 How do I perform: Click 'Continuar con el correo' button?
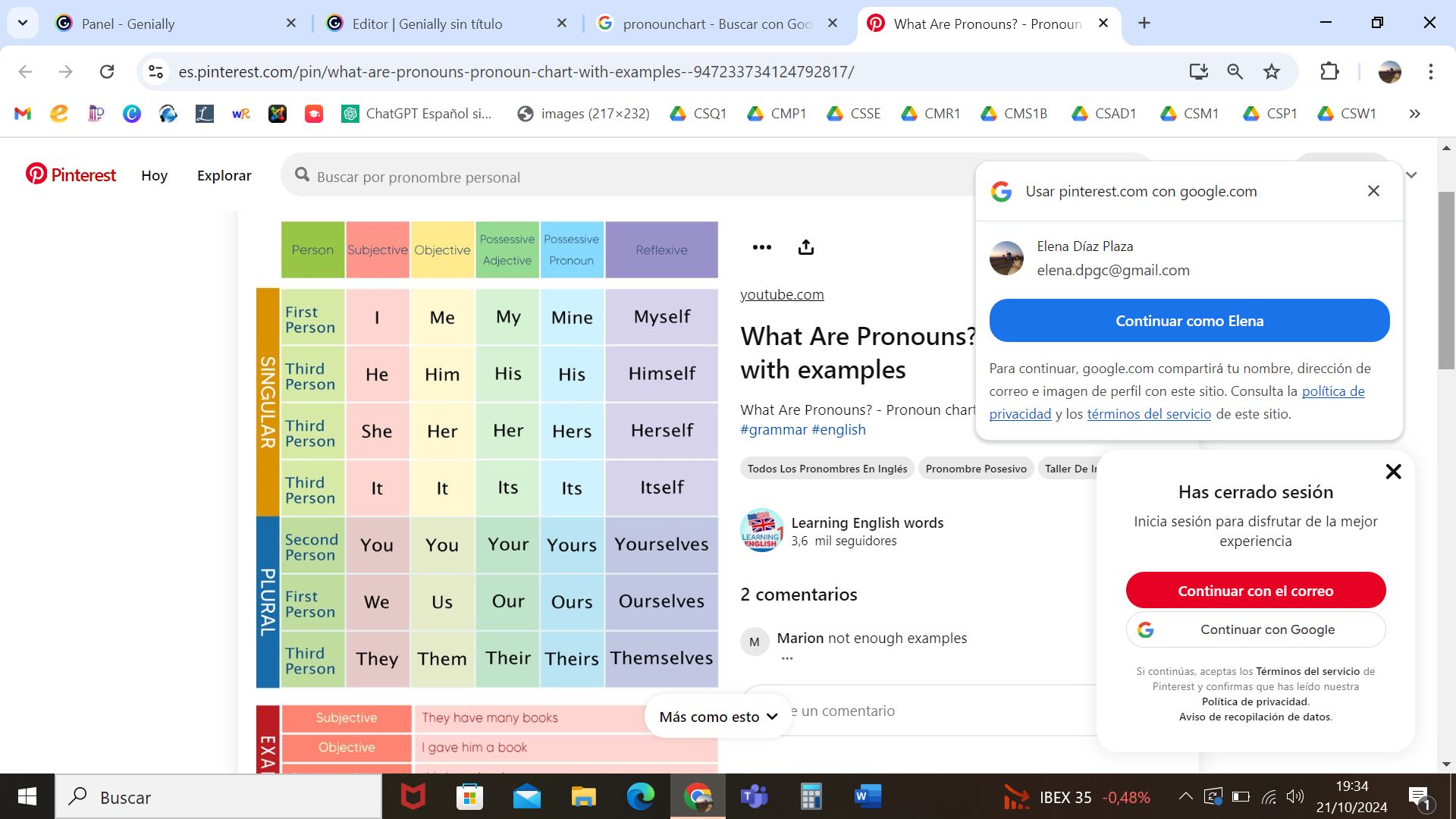click(x=1255, y=591)
